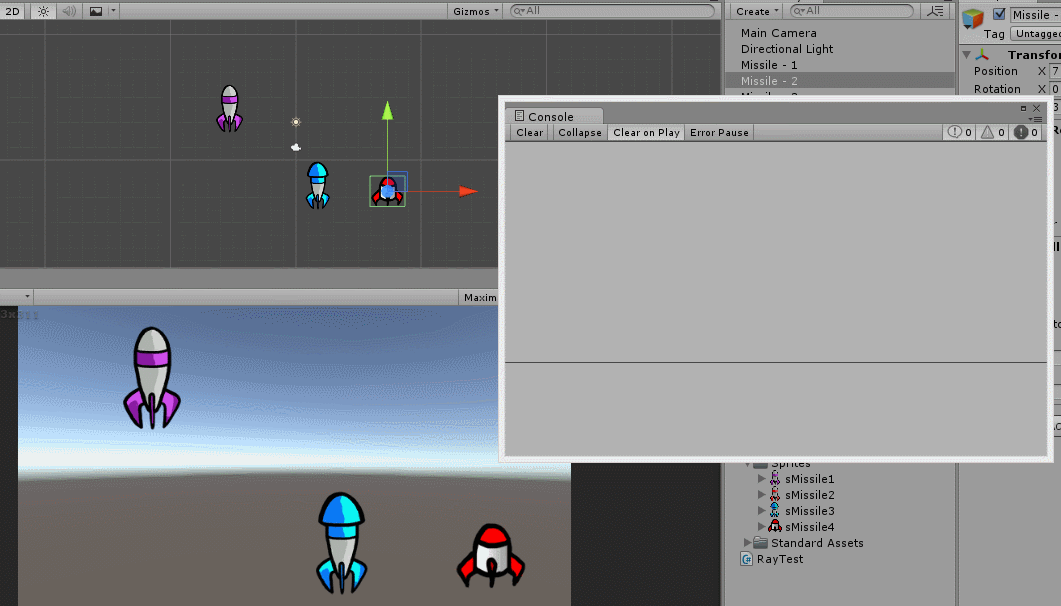
Task: Toggle 2D mode in the Scene view toolbar
Action: (x=11, y=11)
